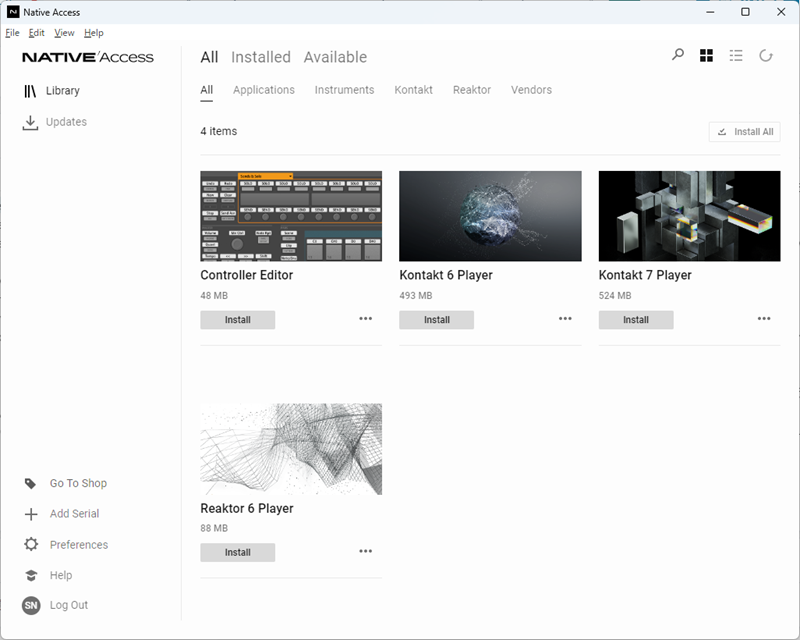Switch to the Available tab
Viewport: 800px width, 640px height.
(335, 57)
